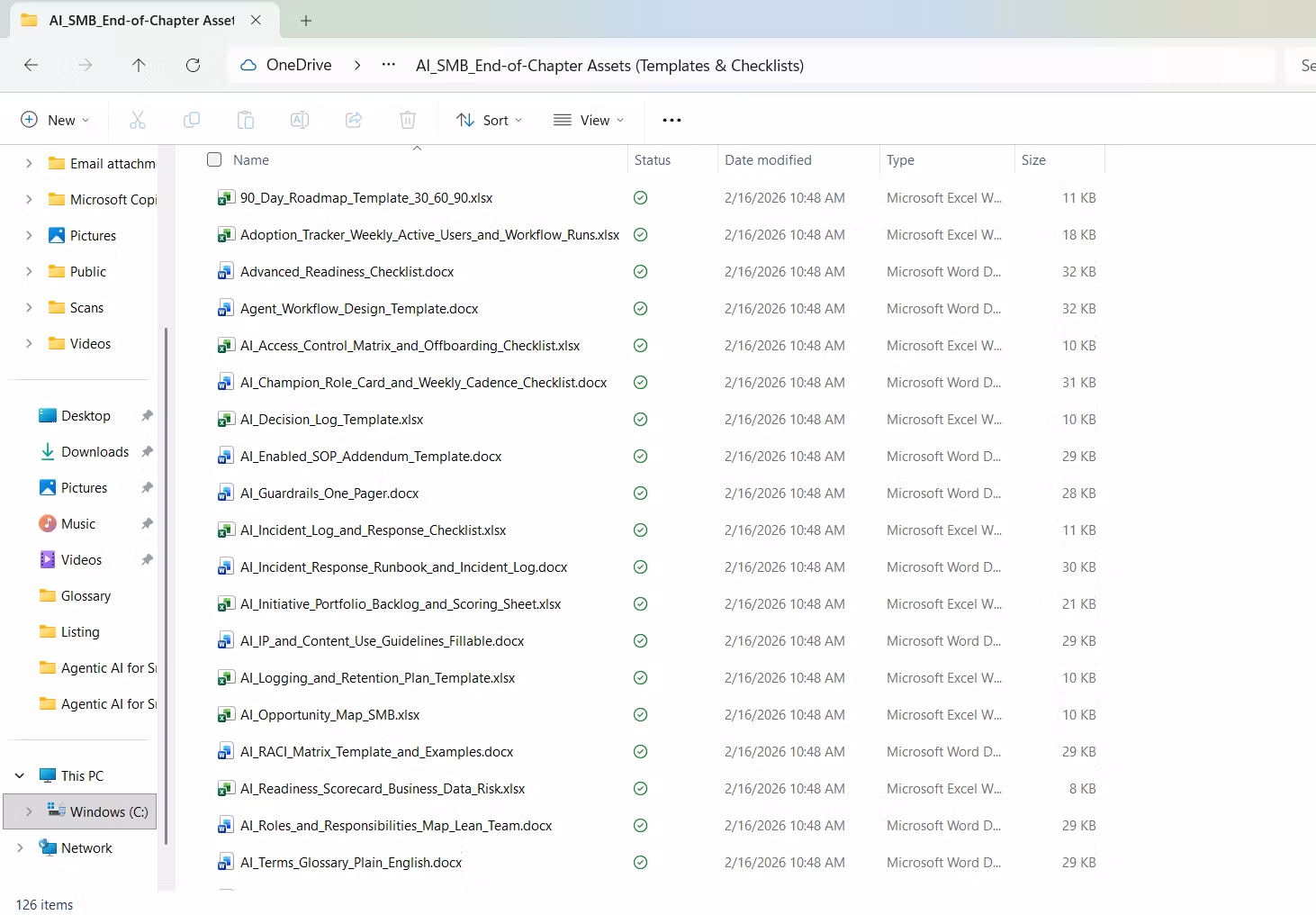Click the Delete trash icon
This screenshot has width=1316, height=915.
(x=408, y=120)
